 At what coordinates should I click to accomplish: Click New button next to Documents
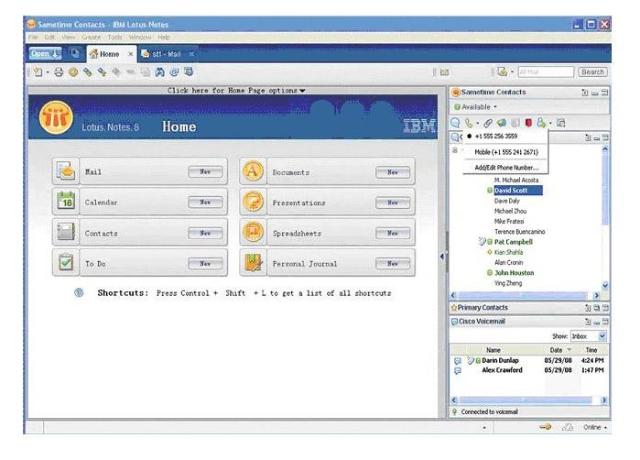coord(393,172)
